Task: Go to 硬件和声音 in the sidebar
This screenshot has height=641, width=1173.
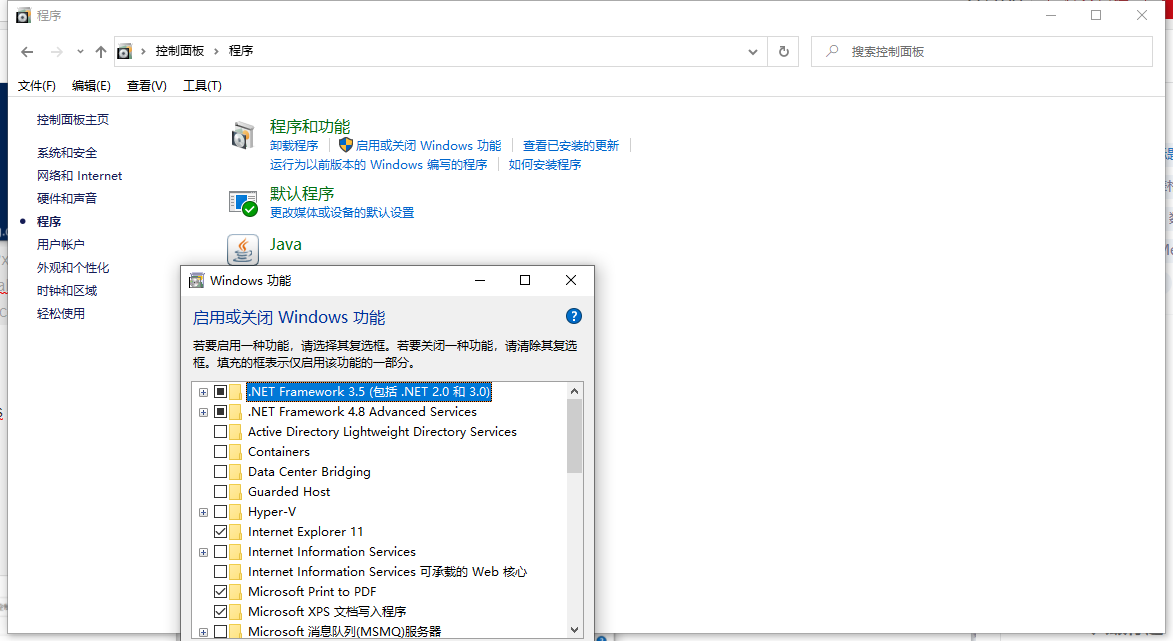Action: (67, 199)
